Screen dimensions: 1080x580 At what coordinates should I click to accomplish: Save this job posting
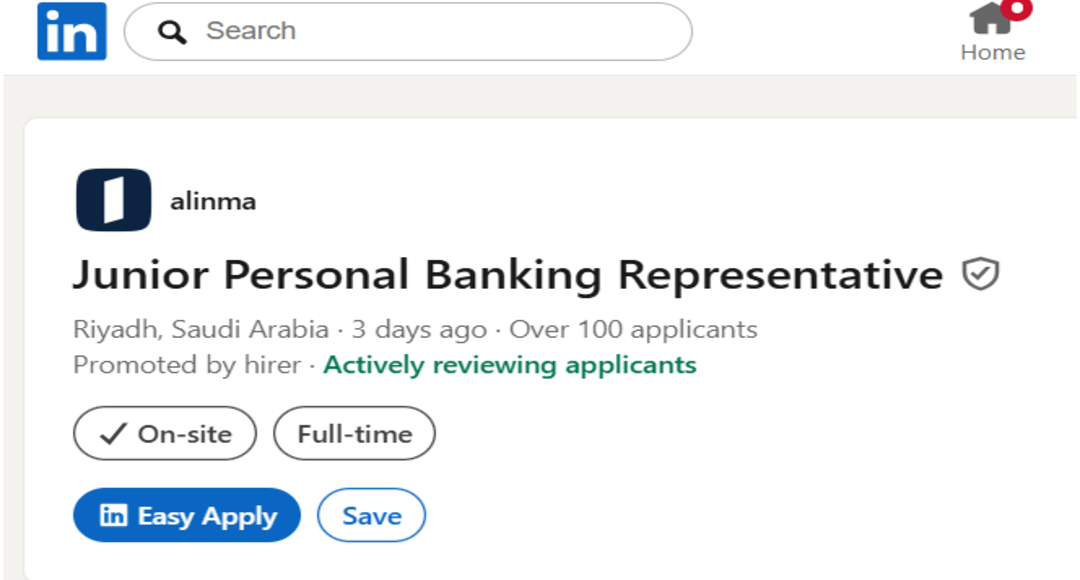(x=371, y=516)
